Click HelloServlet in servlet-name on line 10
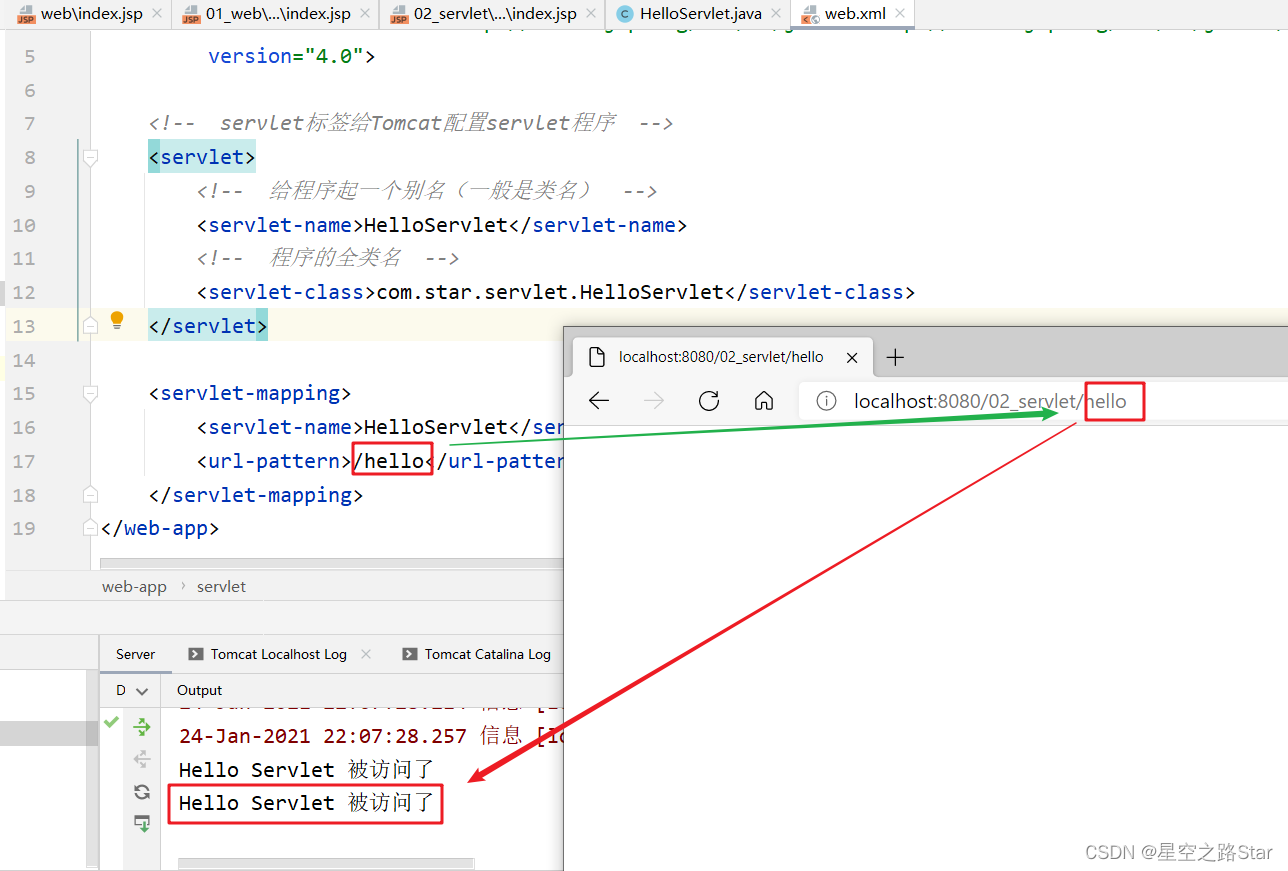Image resolution: width=1288 pixels, height=871 pixels. (x=436, y=225)
